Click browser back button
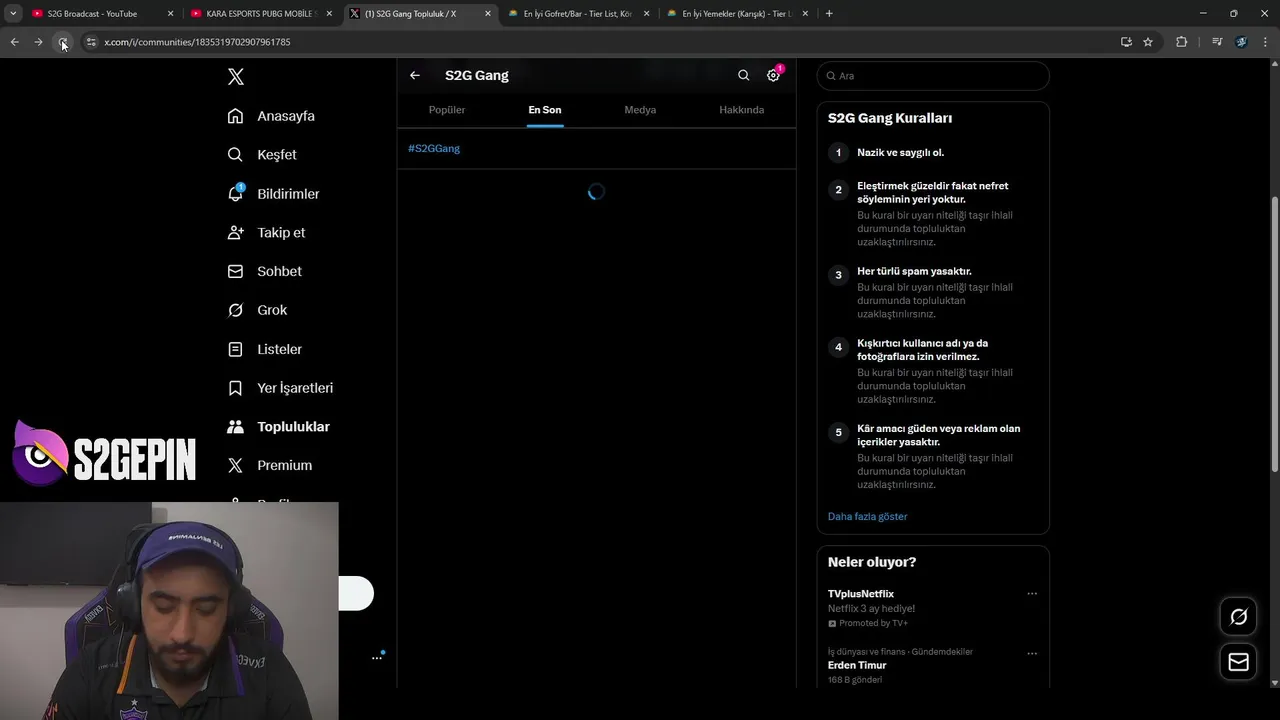Screen dimensions: 1280x720 [14, 42]
